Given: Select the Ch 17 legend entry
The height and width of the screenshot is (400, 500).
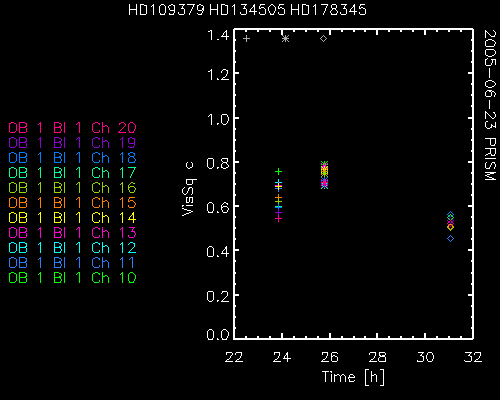Looking at the screenshot, I should click(x=72, y=173).
